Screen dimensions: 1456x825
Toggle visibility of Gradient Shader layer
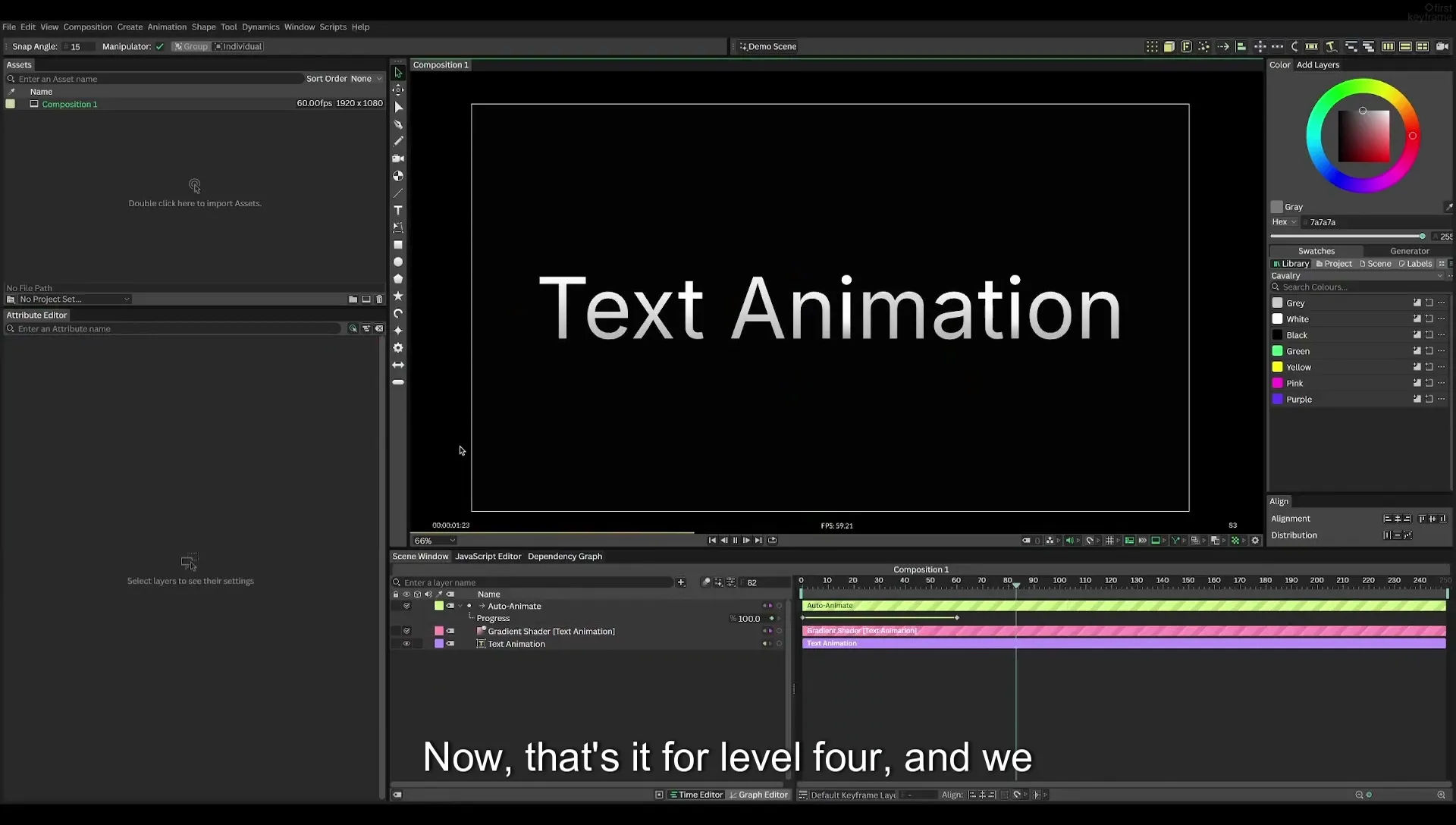click(406, 631)
